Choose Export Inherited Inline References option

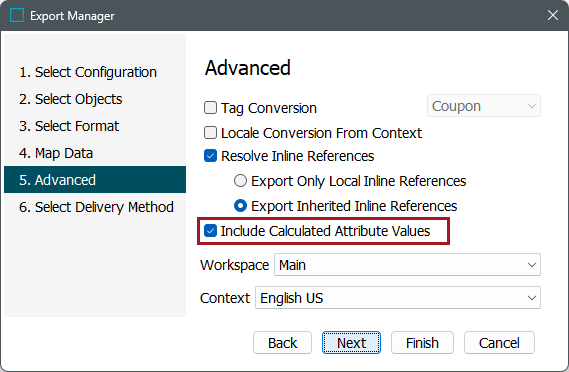click(x=240, y=206)
